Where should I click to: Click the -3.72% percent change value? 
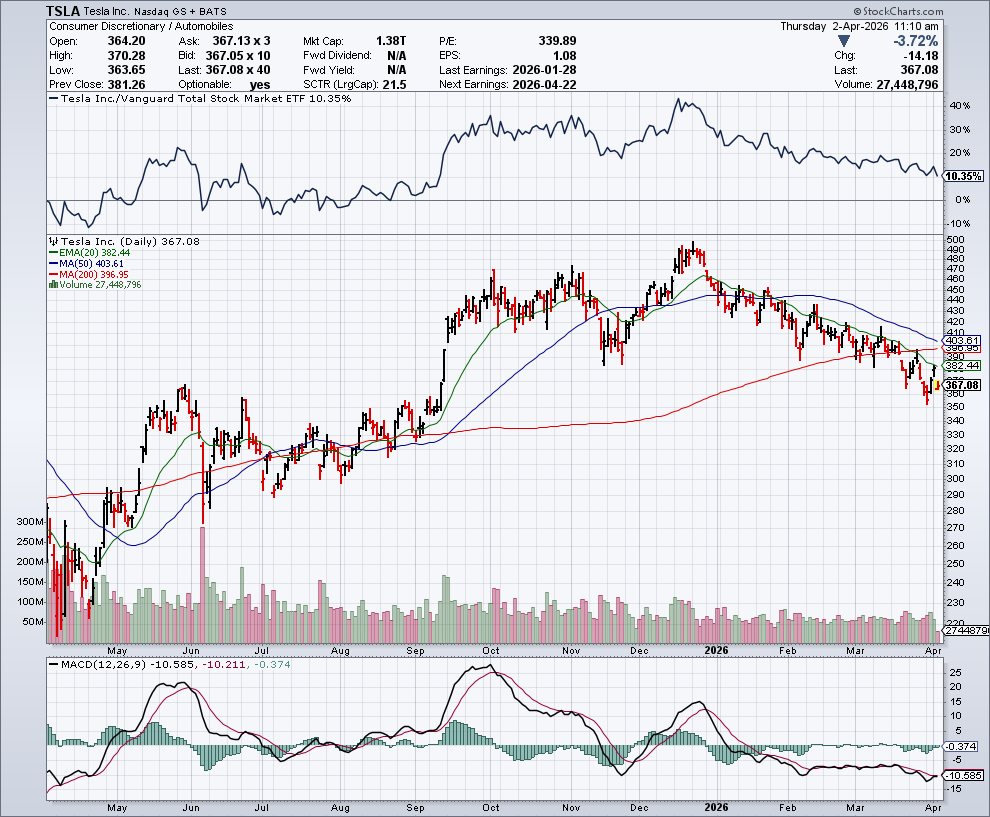(914, 41)
